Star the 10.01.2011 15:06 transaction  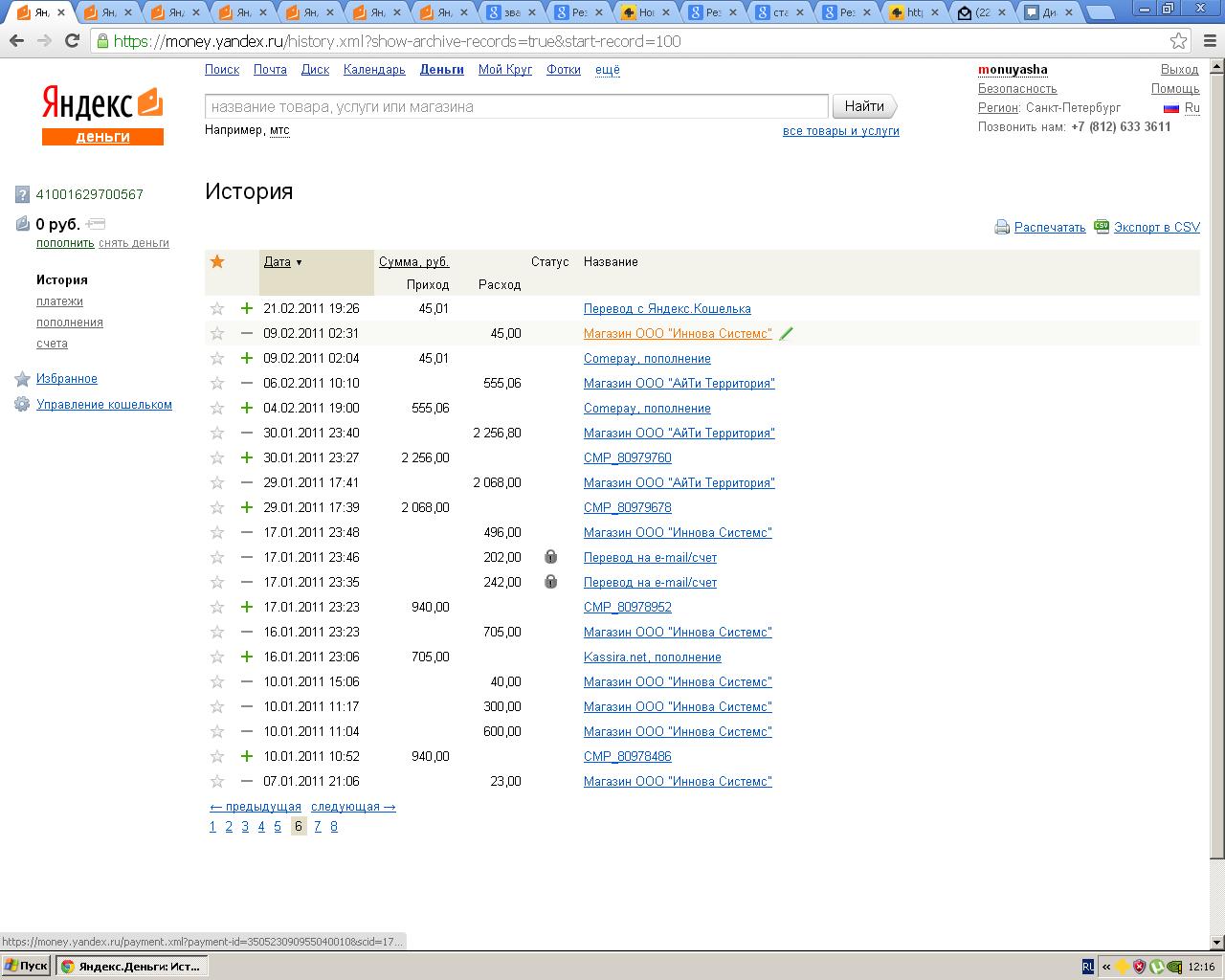217,681
